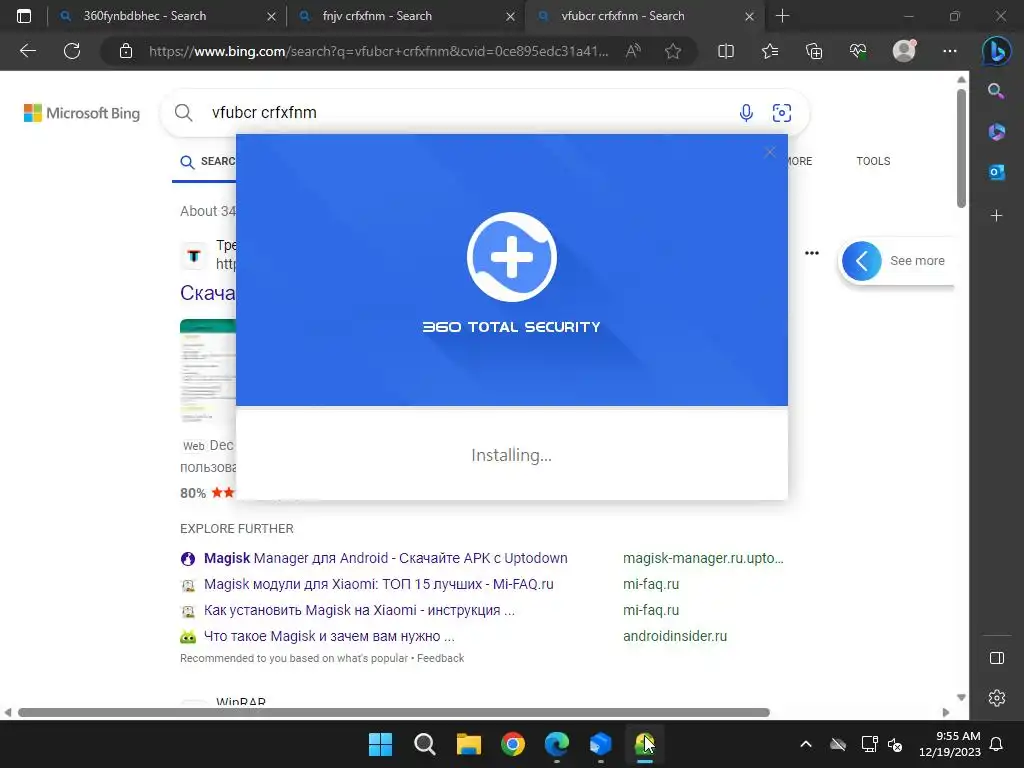The height and width of the screenshot is (768, 1024).
Task: Open Edge Settings and more menu
Action: (950, 51)
